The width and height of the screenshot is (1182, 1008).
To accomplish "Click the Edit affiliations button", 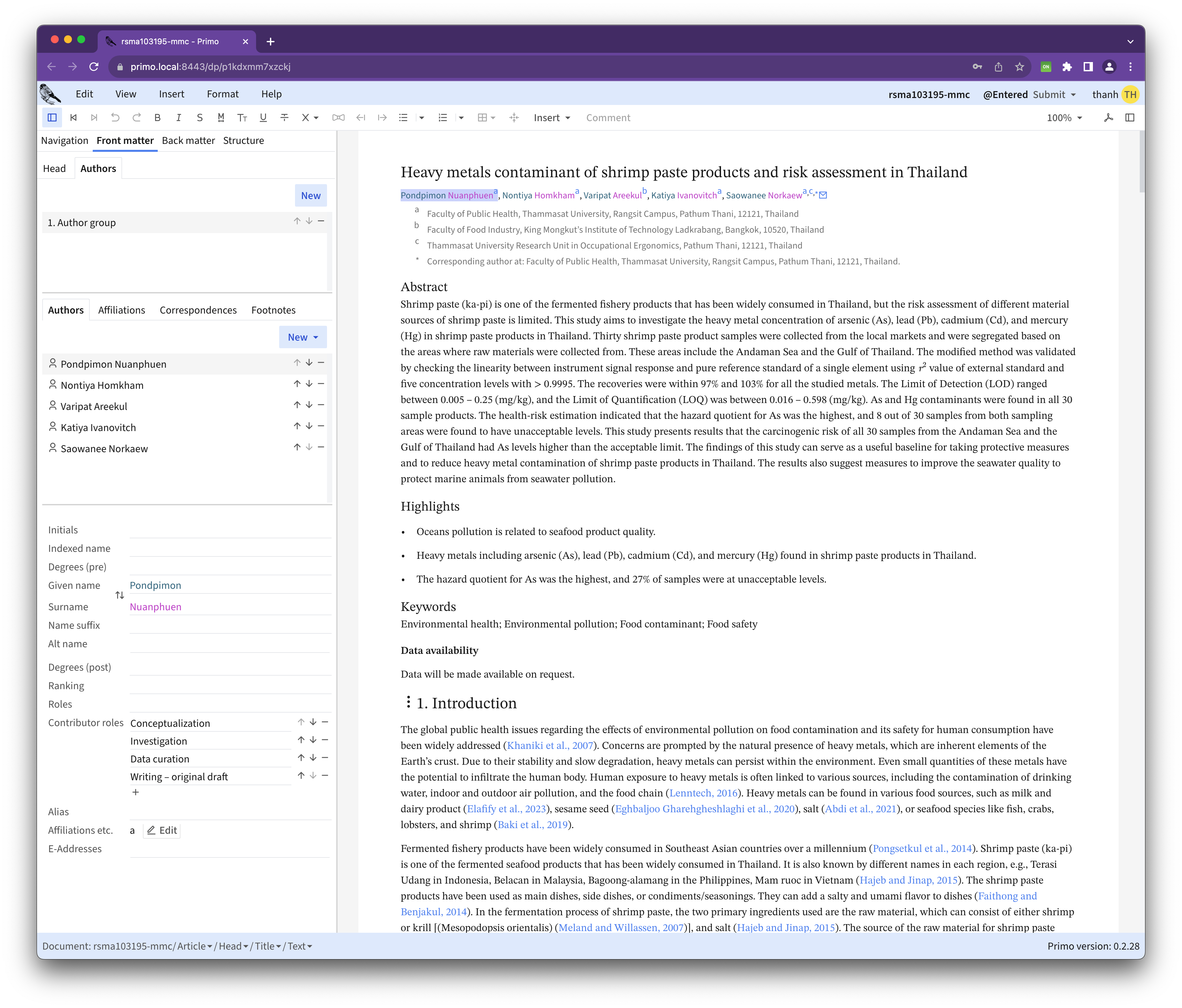I will [x=162, y=830].
